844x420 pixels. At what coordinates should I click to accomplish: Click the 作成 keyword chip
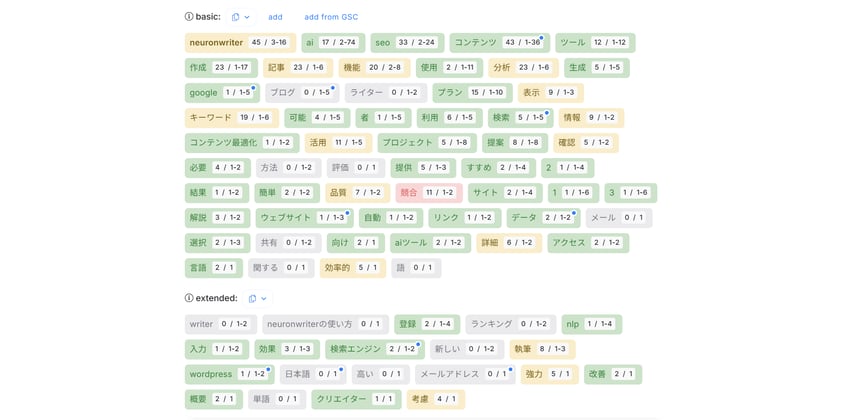tap(221, 68)
